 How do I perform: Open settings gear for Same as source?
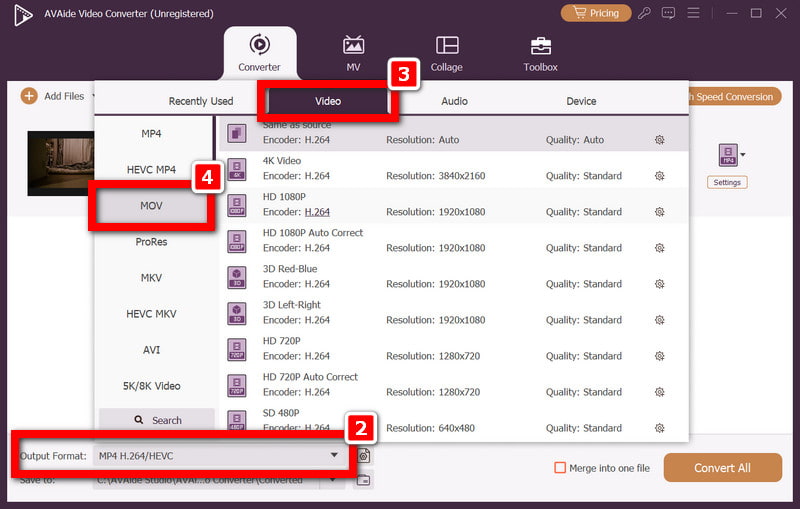pyautogui.click(x=660, y=140)
